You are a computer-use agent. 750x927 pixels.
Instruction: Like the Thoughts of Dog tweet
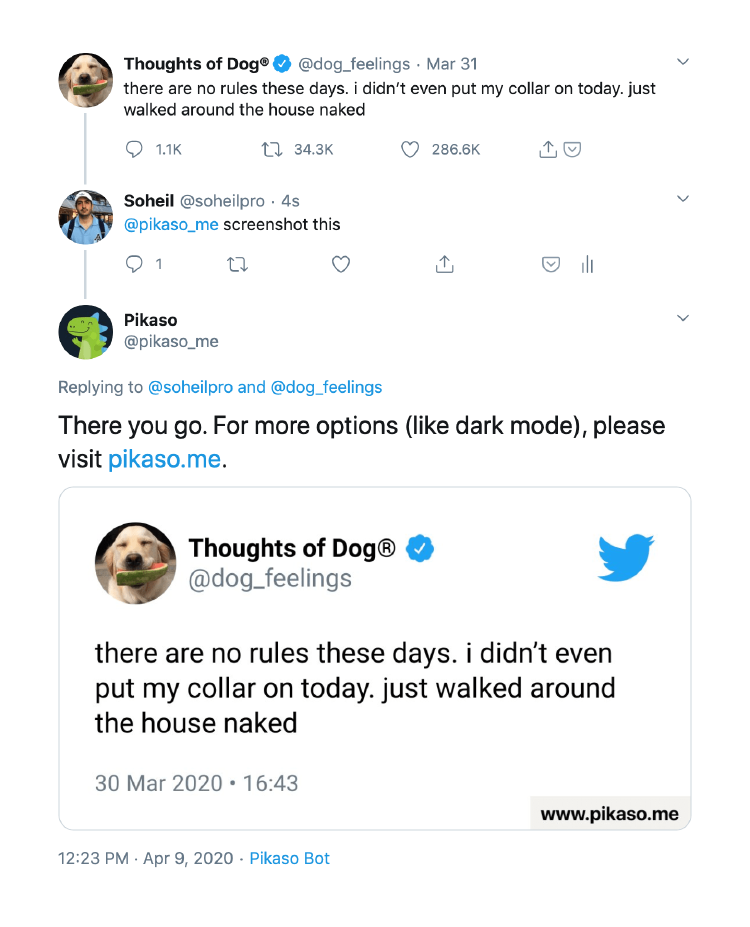pos(409,150)
